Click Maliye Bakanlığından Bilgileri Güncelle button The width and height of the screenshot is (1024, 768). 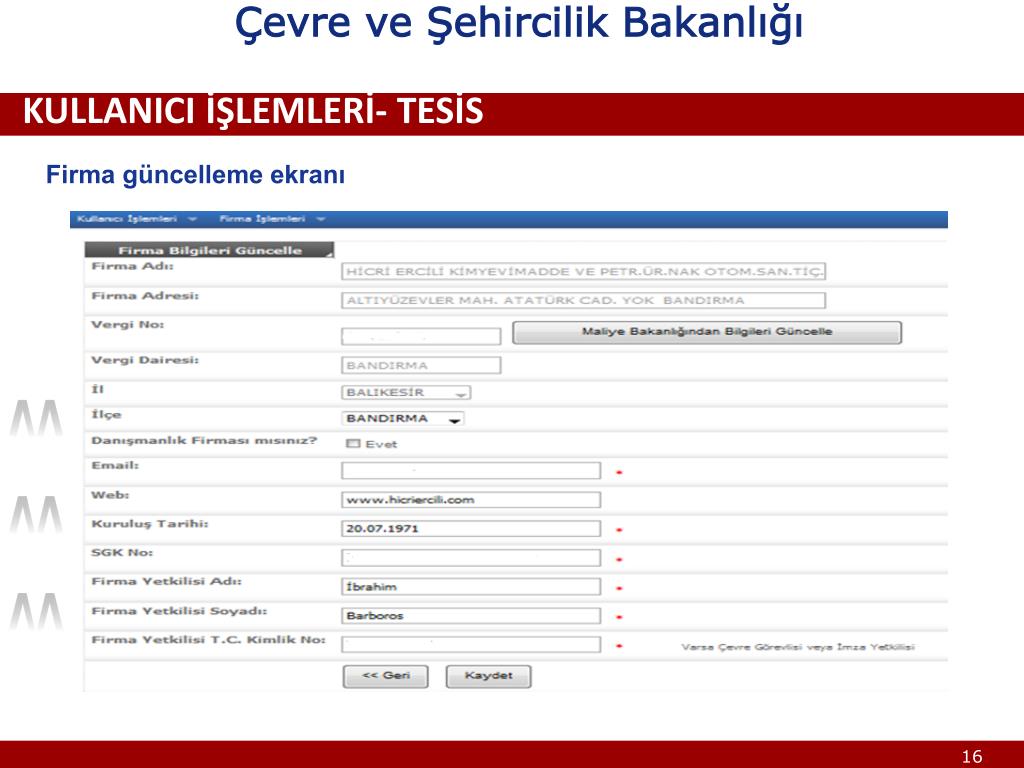pyautogui.click(x=707, y=332)
